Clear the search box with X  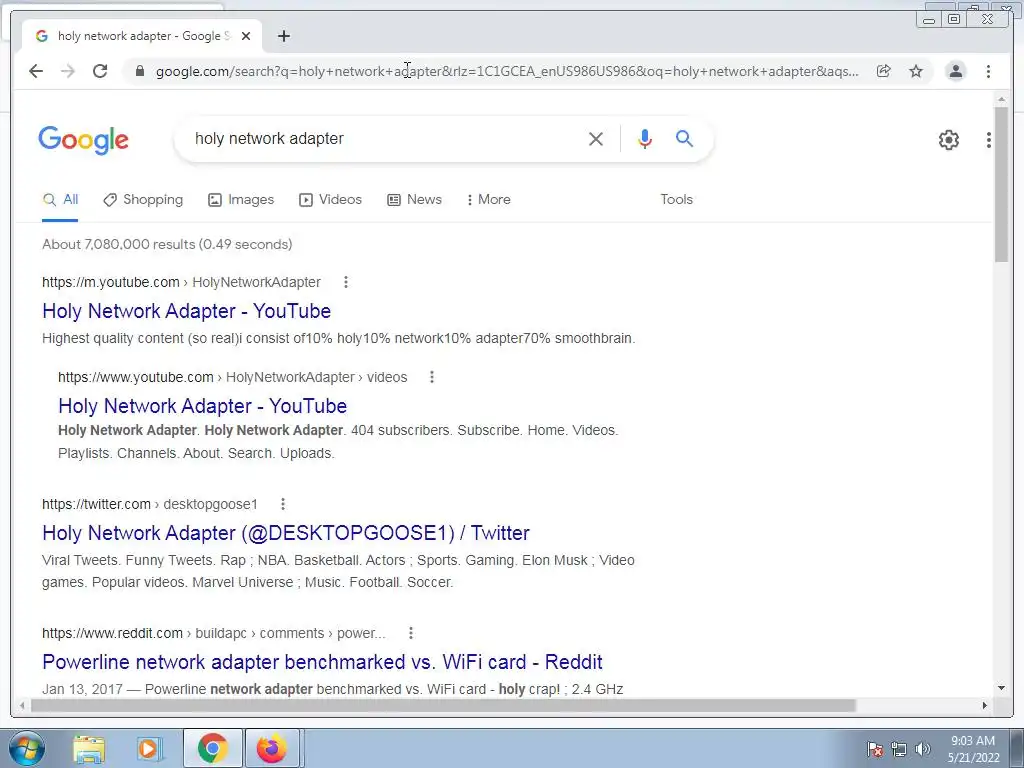click(x=596, y=138)
